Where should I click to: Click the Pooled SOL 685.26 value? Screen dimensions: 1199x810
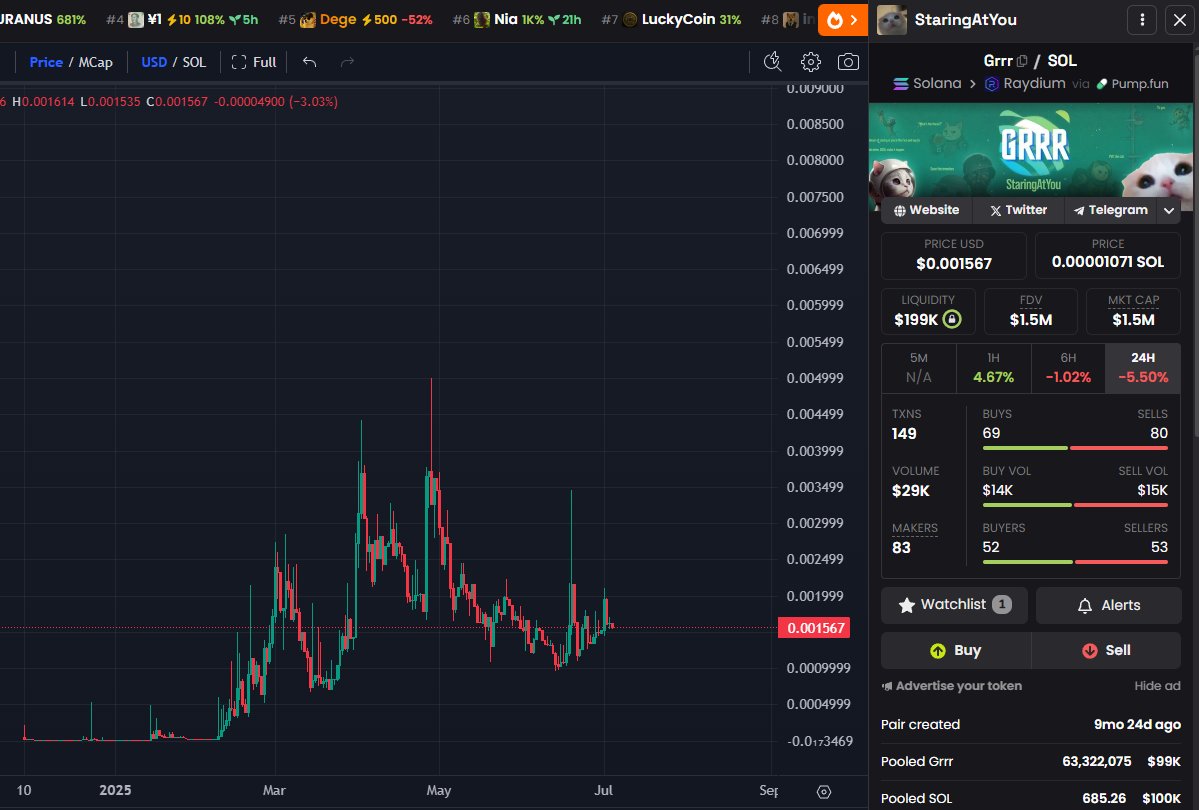tap(1103, 799)
